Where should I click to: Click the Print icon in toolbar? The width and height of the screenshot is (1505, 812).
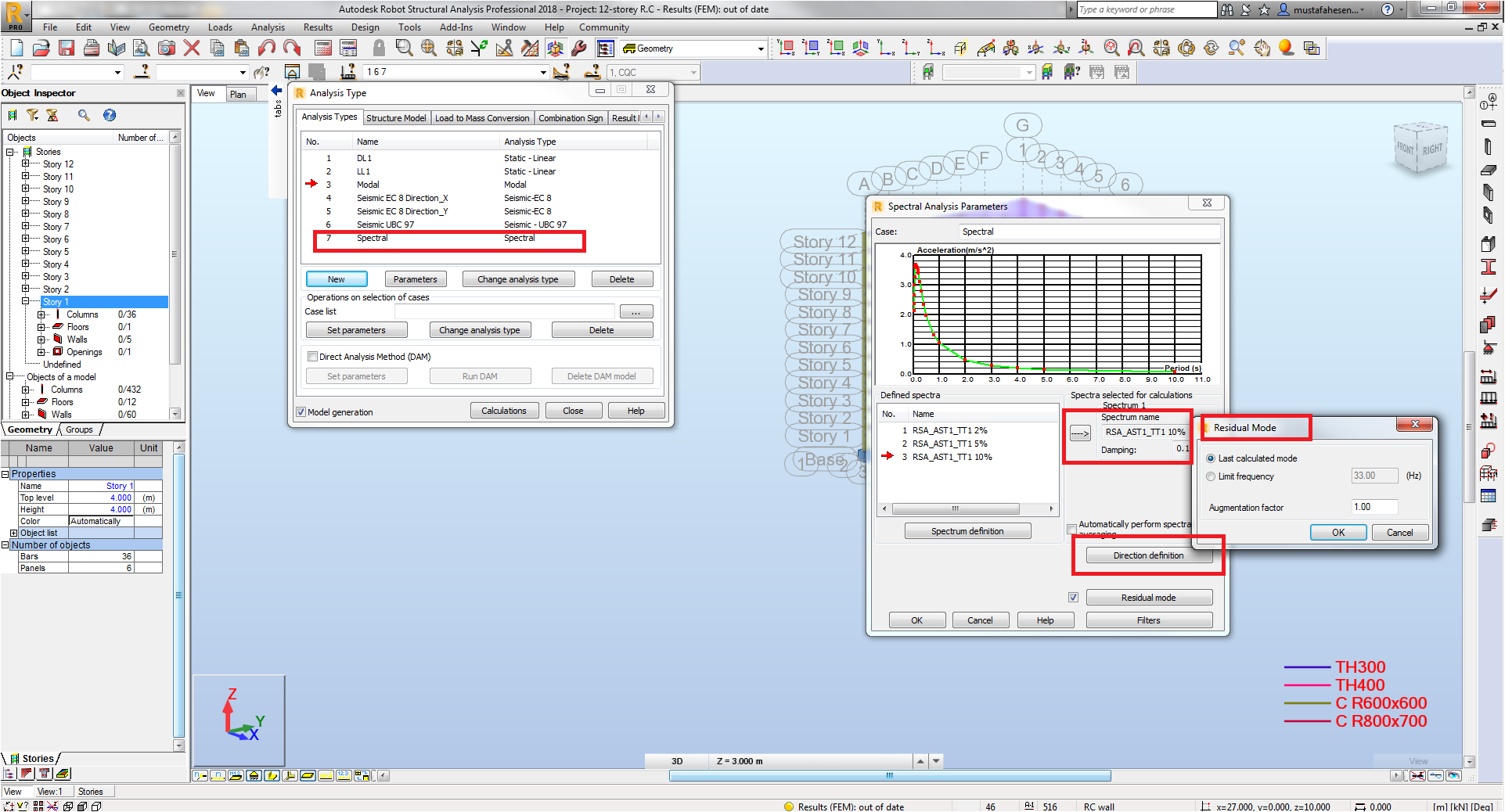coord(92,49)
